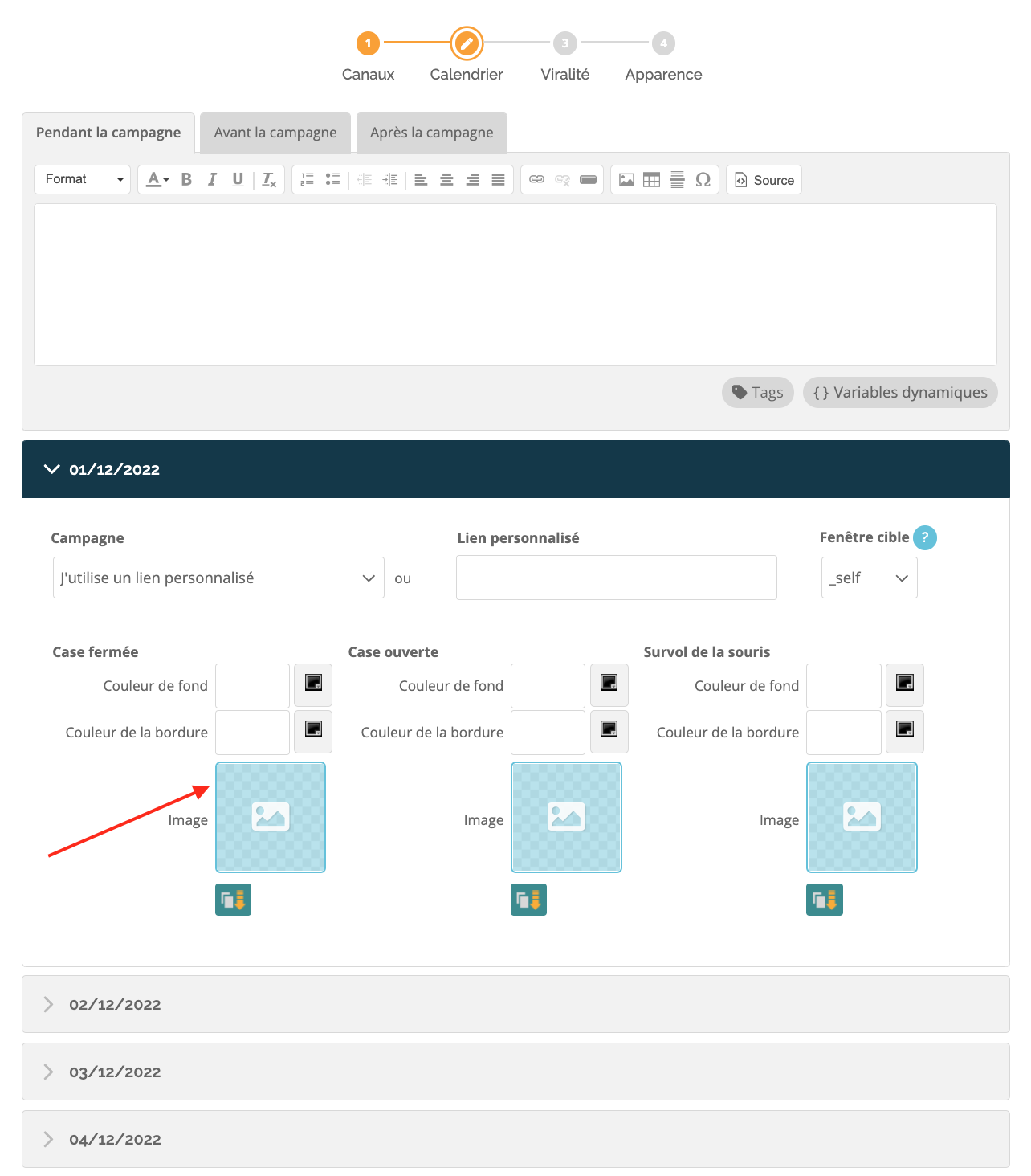
Task: Insert a table in the editor
Action: click(x=652, y=179)
